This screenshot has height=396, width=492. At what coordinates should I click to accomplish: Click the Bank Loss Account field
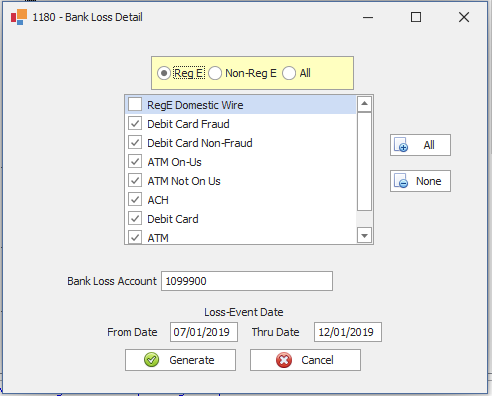(x=247, y=281)
